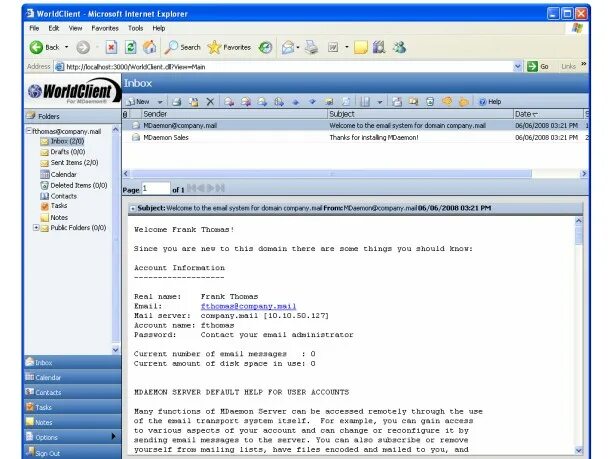Go to the IE Home page

149,47
